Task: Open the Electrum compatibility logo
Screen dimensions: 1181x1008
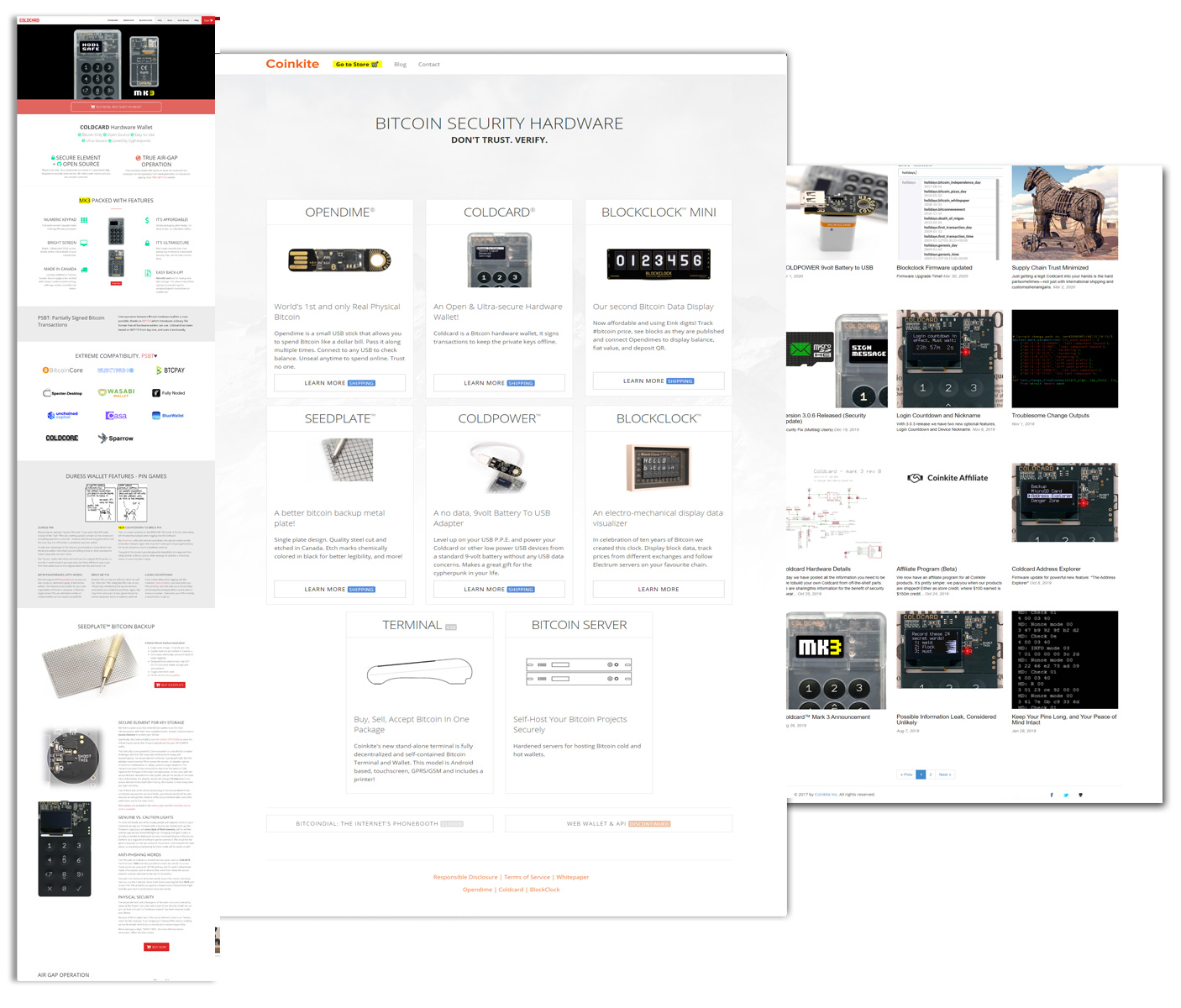Action: click(116, 370)
